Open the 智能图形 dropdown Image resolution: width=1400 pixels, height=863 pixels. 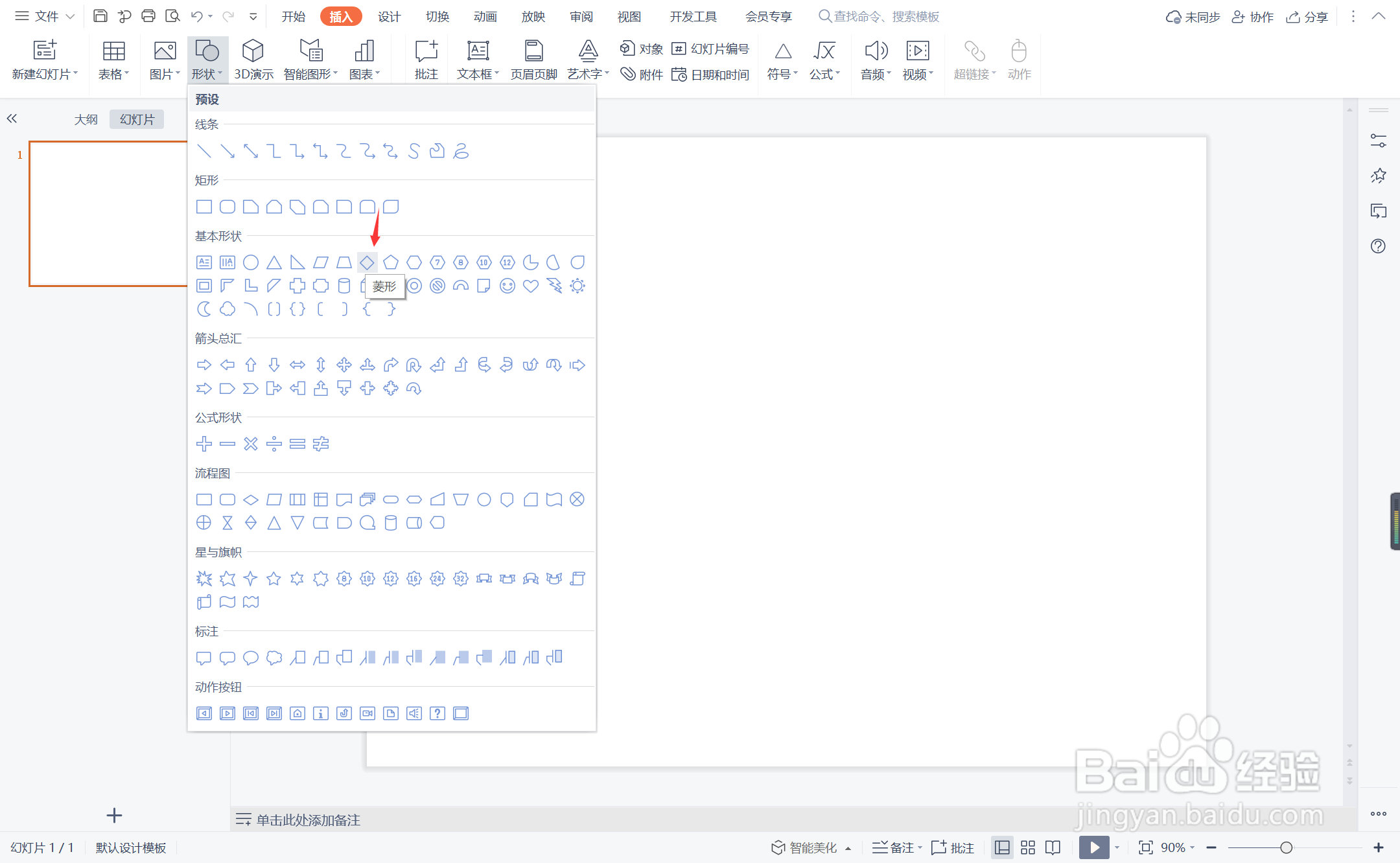(311, 75)
